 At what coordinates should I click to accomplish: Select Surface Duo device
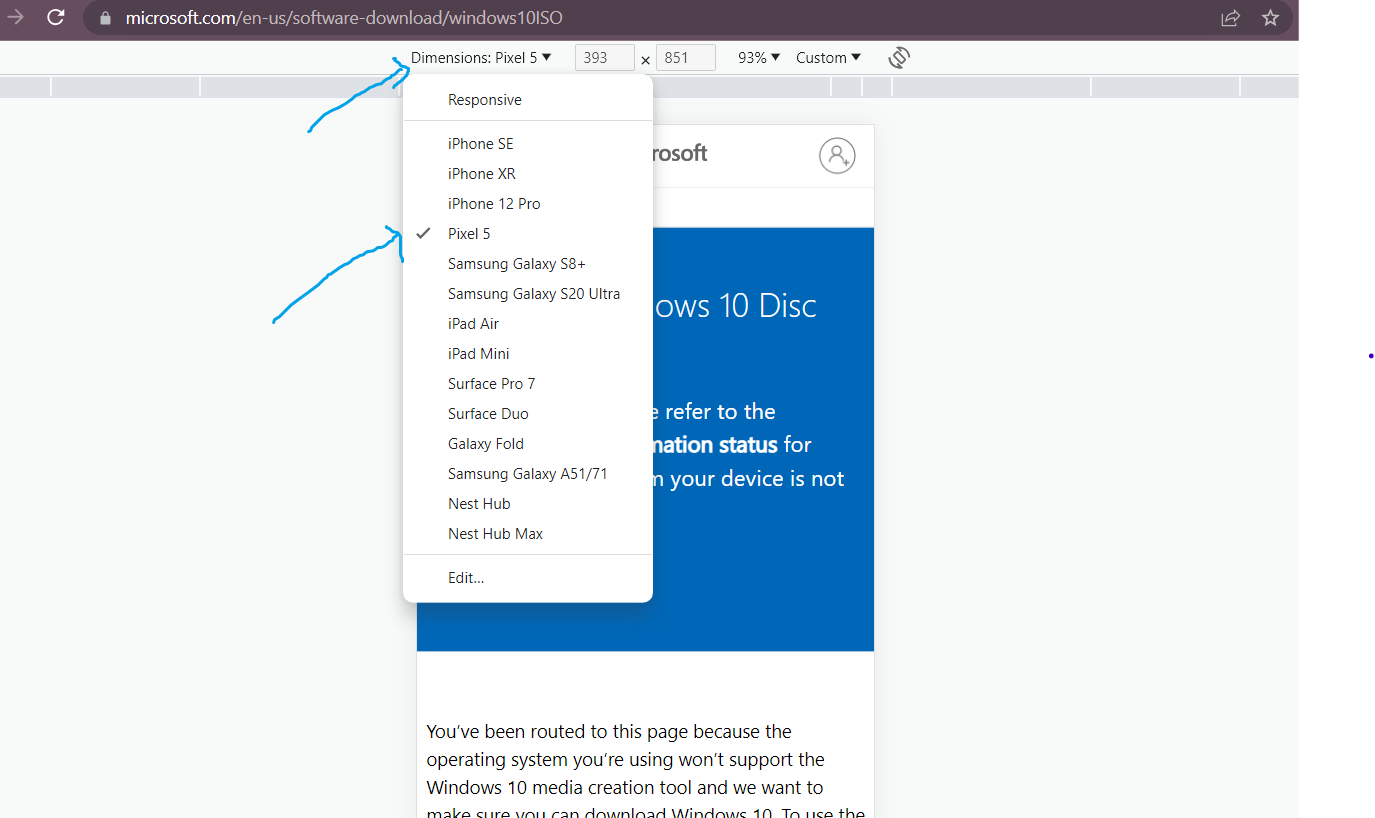point(528,414)
